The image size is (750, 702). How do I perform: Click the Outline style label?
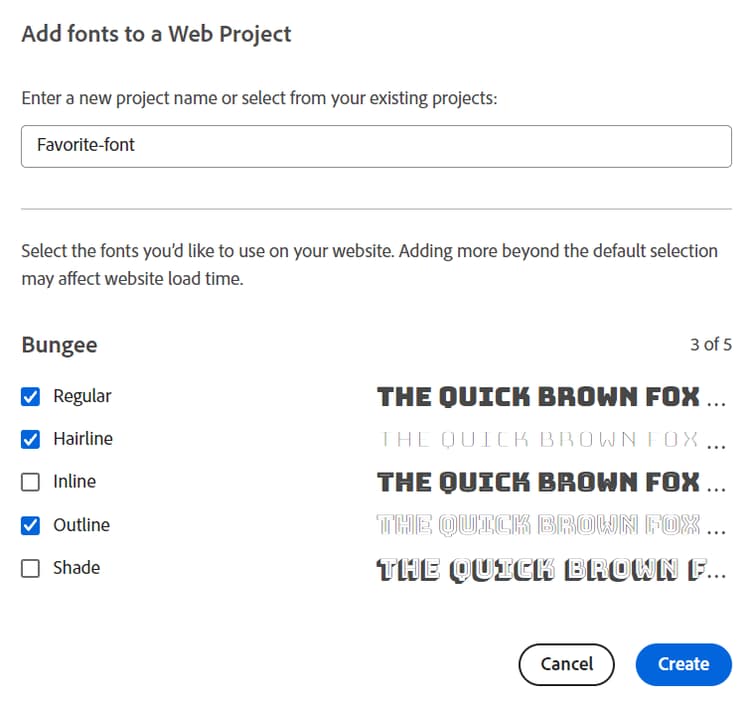coord(81,525)
